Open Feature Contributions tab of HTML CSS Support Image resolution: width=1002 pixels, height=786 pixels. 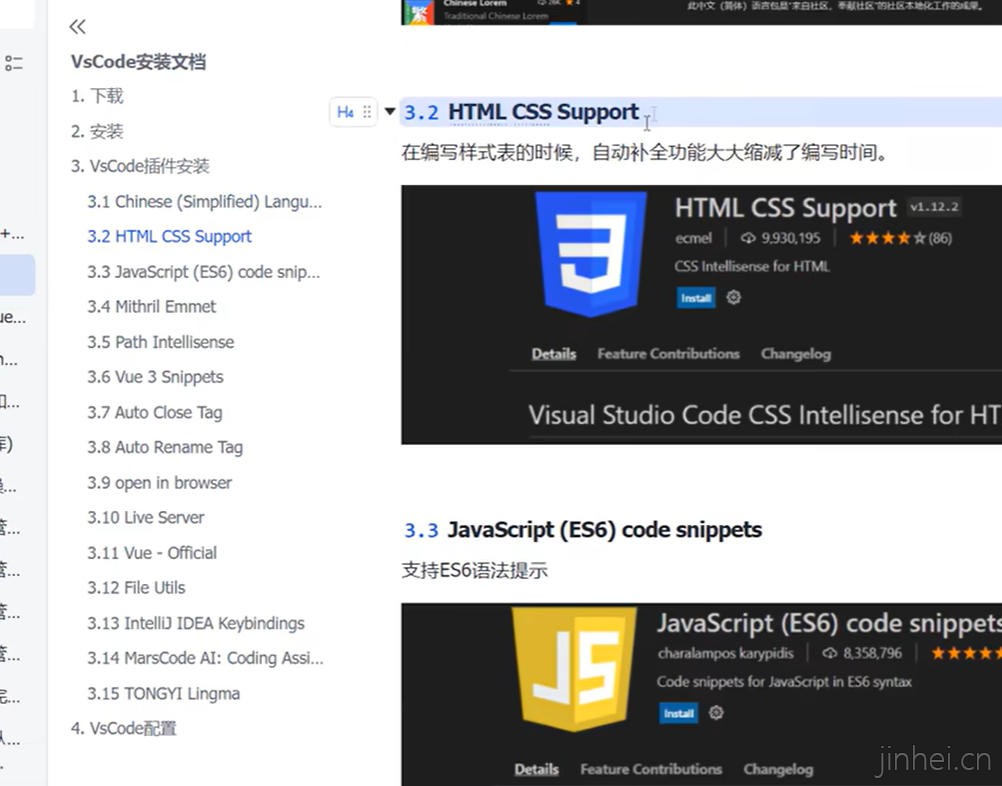coord(668,354)
